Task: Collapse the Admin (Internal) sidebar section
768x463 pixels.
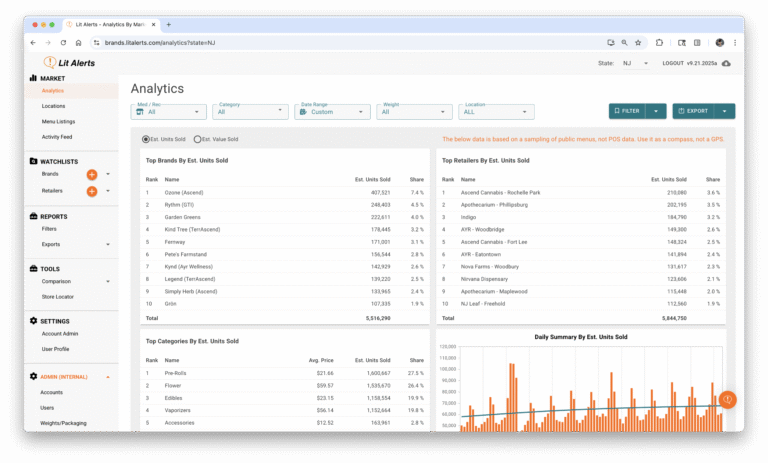Action: click(x=107, y=377)
